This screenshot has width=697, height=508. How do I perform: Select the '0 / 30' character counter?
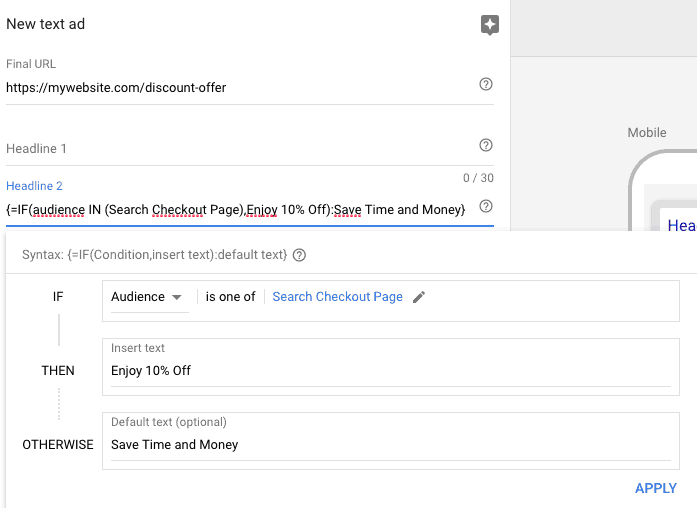(478, 178)
